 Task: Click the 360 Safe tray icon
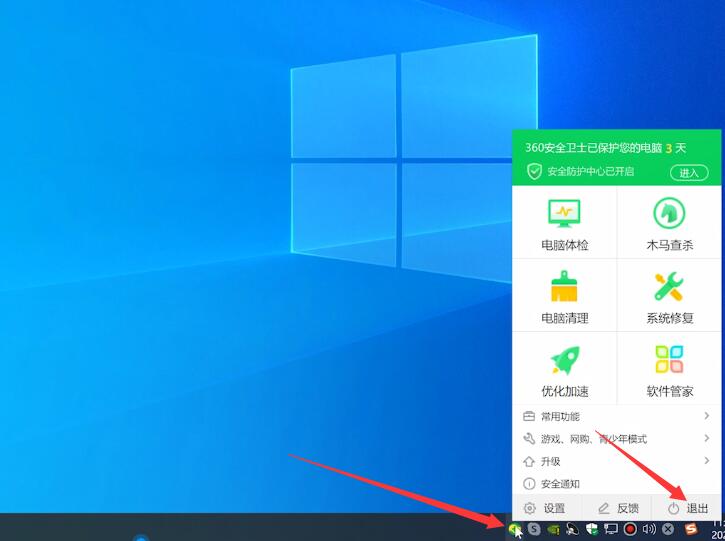514,529
